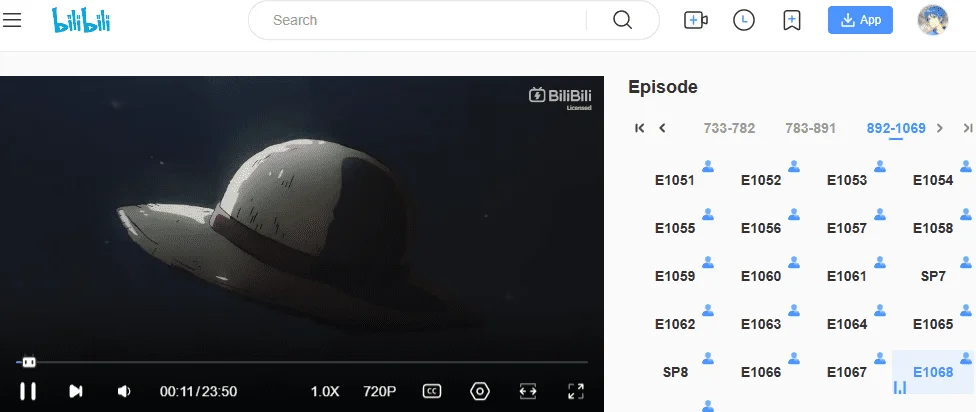Play special episode SP8
This screenshot has height=412, width=976.
pos(675,372)
